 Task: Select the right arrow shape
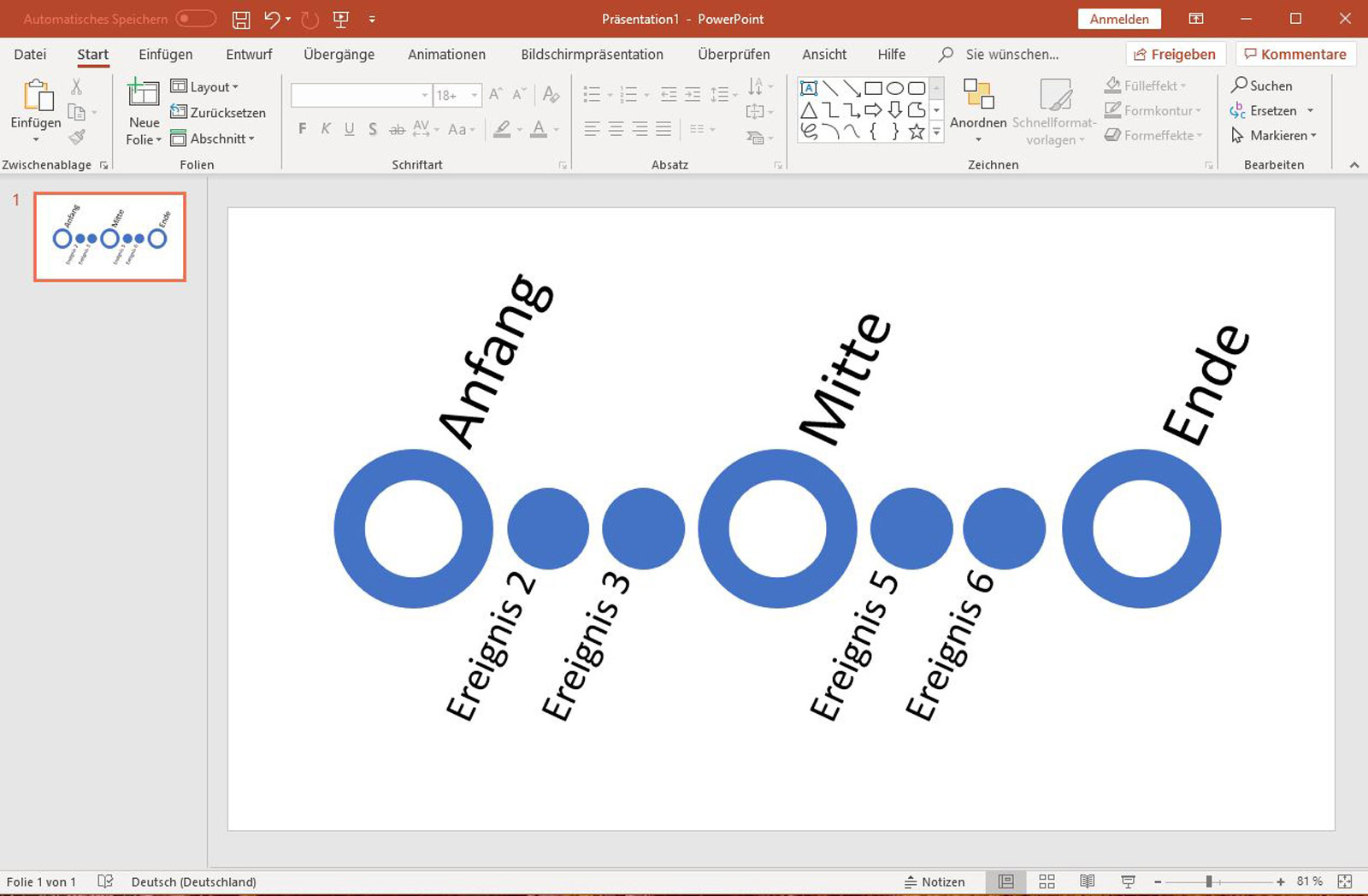pos(873,109)
